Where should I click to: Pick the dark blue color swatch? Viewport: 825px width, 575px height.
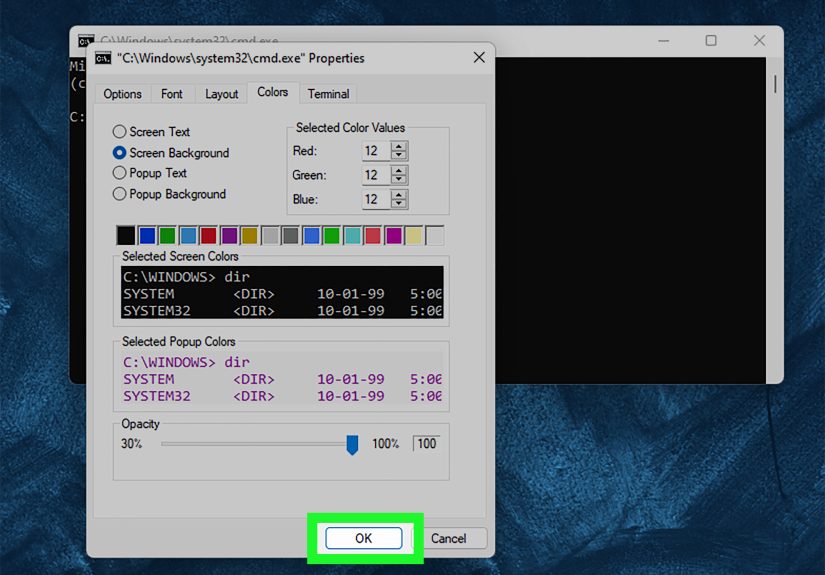(147, 235)
